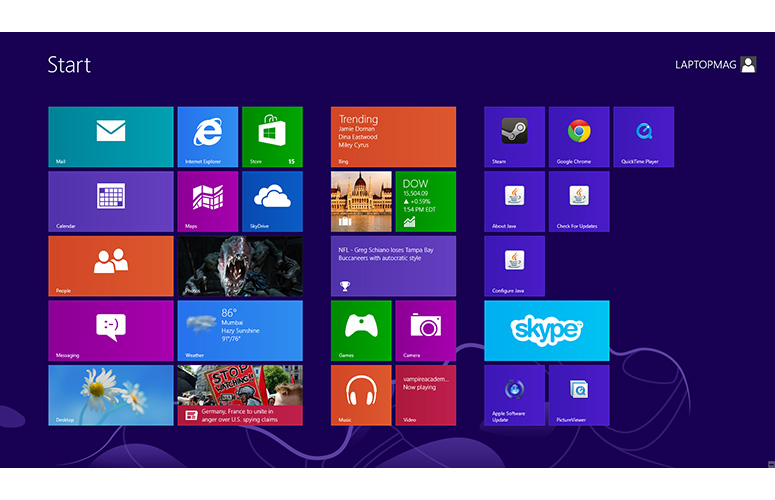Open the news tile about Germany, France

click(x=240, y=395)
